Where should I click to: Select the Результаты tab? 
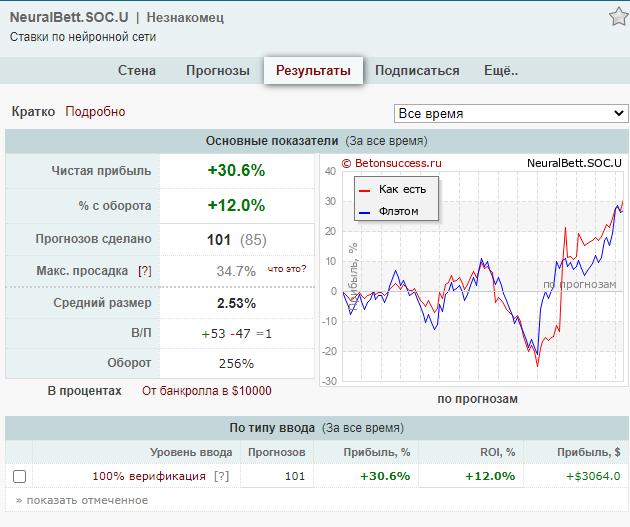pyautogui.click(x=313, y=70)
